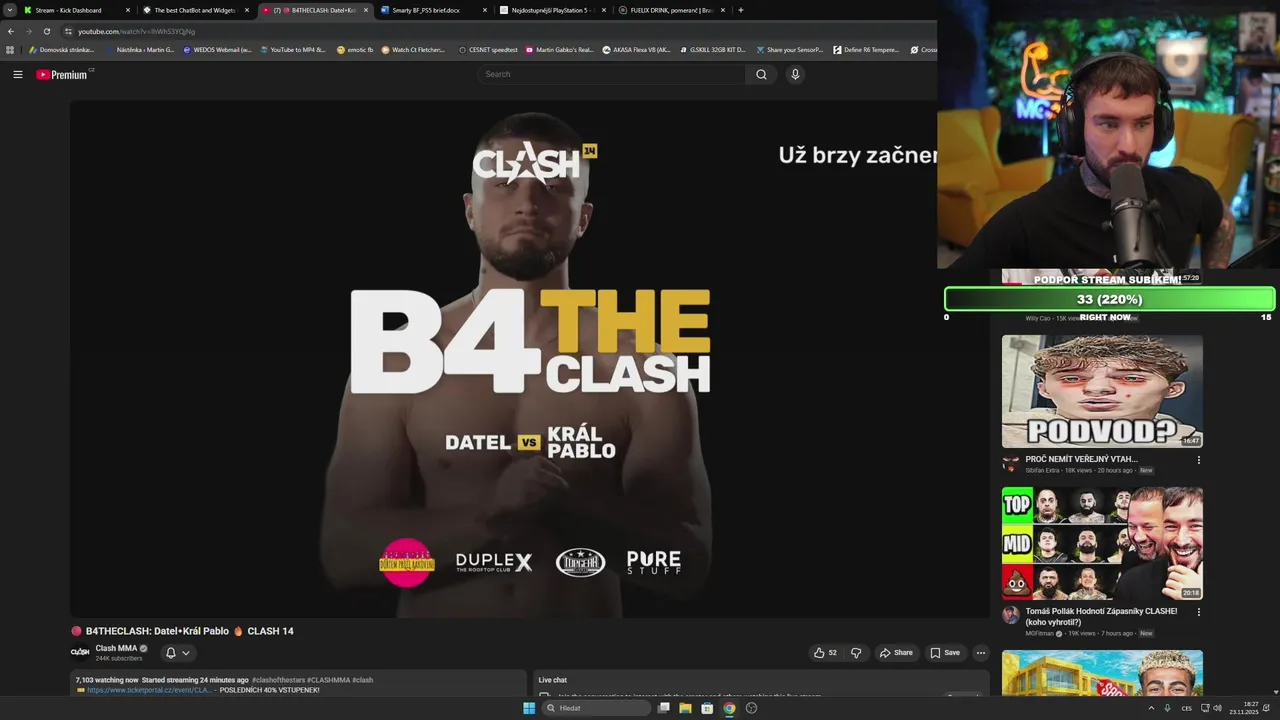
Task: Open Microsoft Store from the taskbar
Action: tap(707, 708)
